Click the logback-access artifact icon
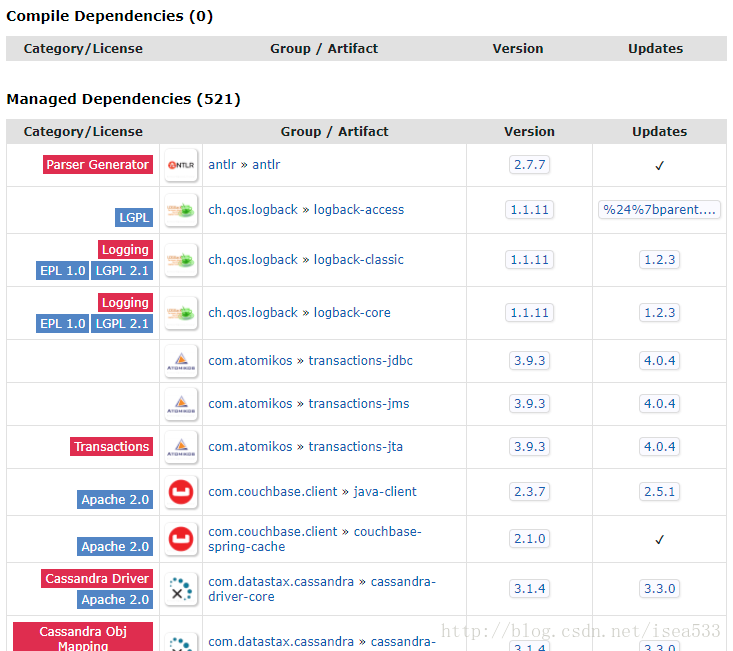 point(181,210)
